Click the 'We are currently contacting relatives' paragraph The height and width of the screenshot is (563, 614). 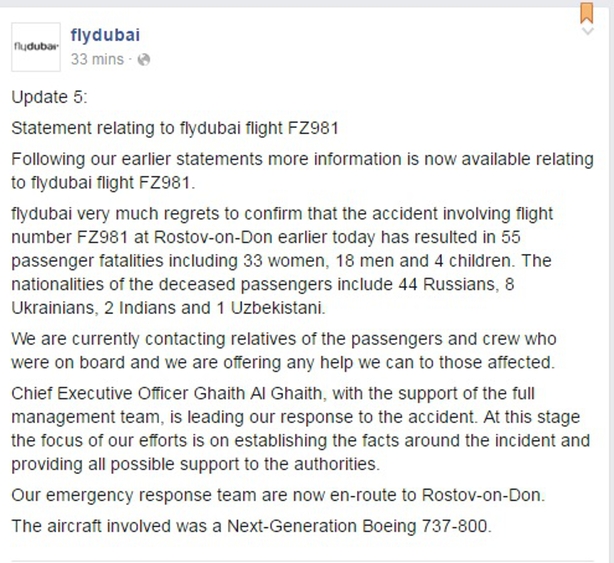point(284,350)
